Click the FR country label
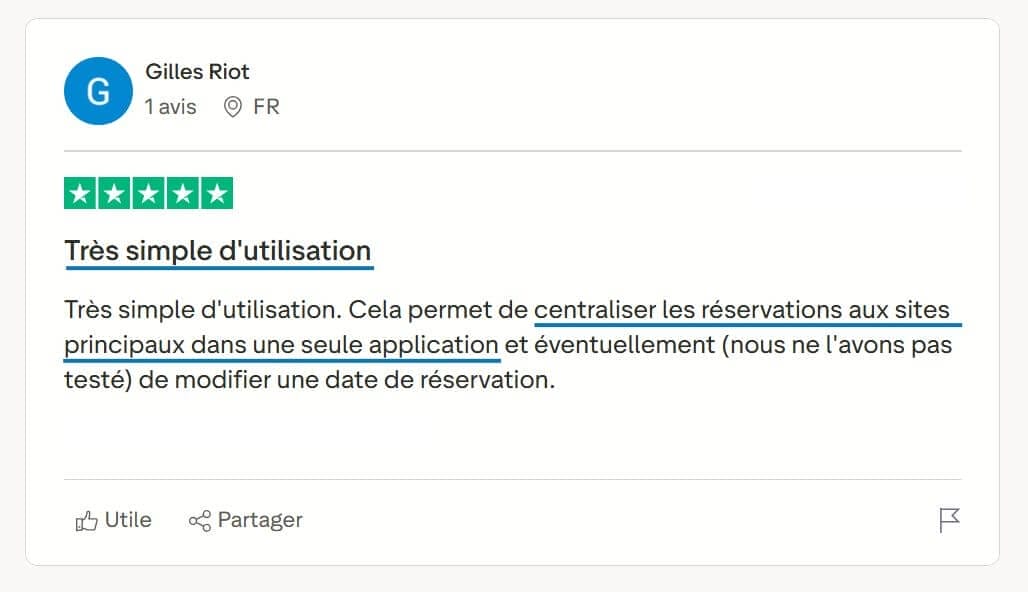This screenshot has width=1028, height=592. 266,107
